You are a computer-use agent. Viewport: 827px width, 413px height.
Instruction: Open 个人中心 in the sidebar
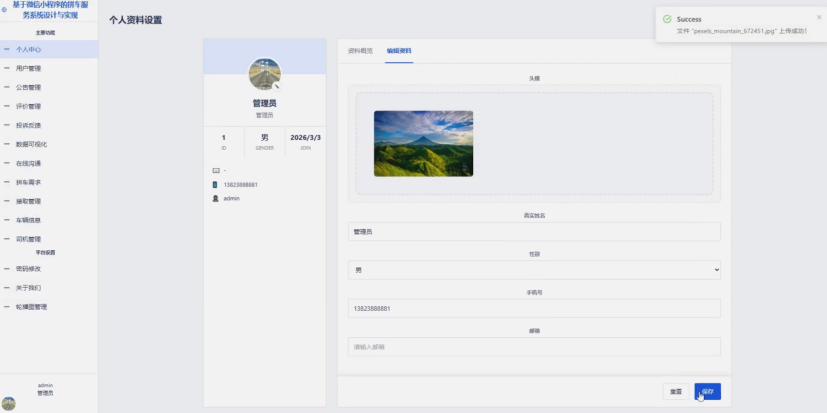coord(49,49)
